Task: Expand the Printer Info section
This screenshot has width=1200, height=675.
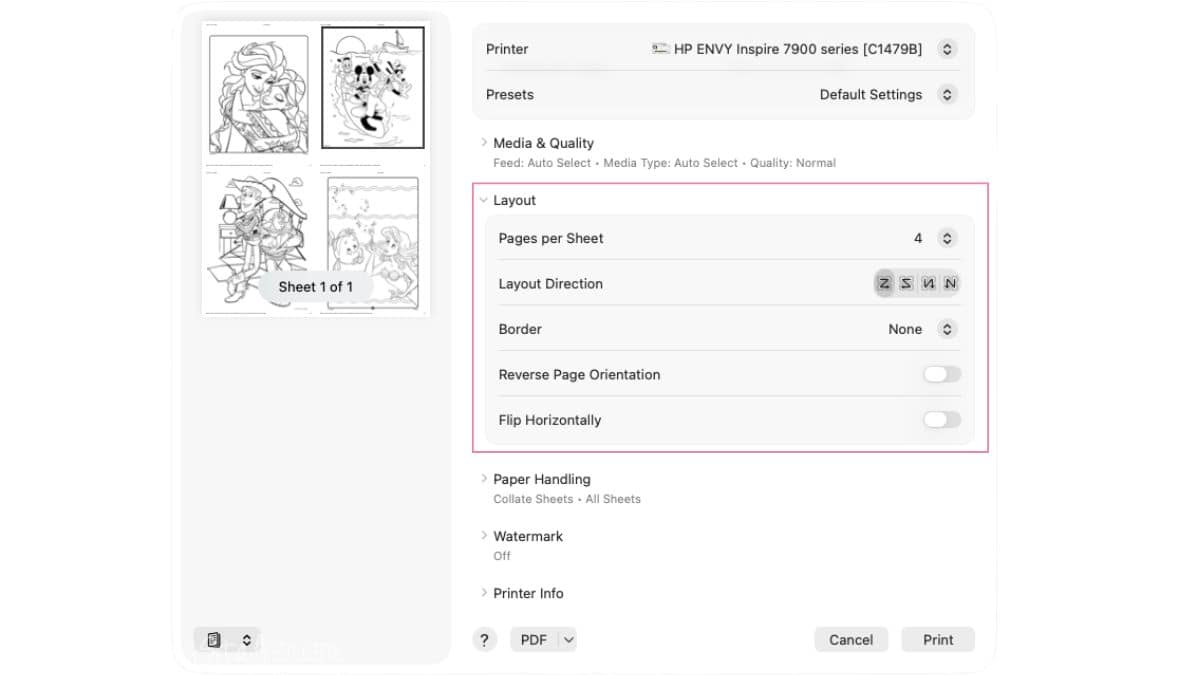Action: click(484, 593)
